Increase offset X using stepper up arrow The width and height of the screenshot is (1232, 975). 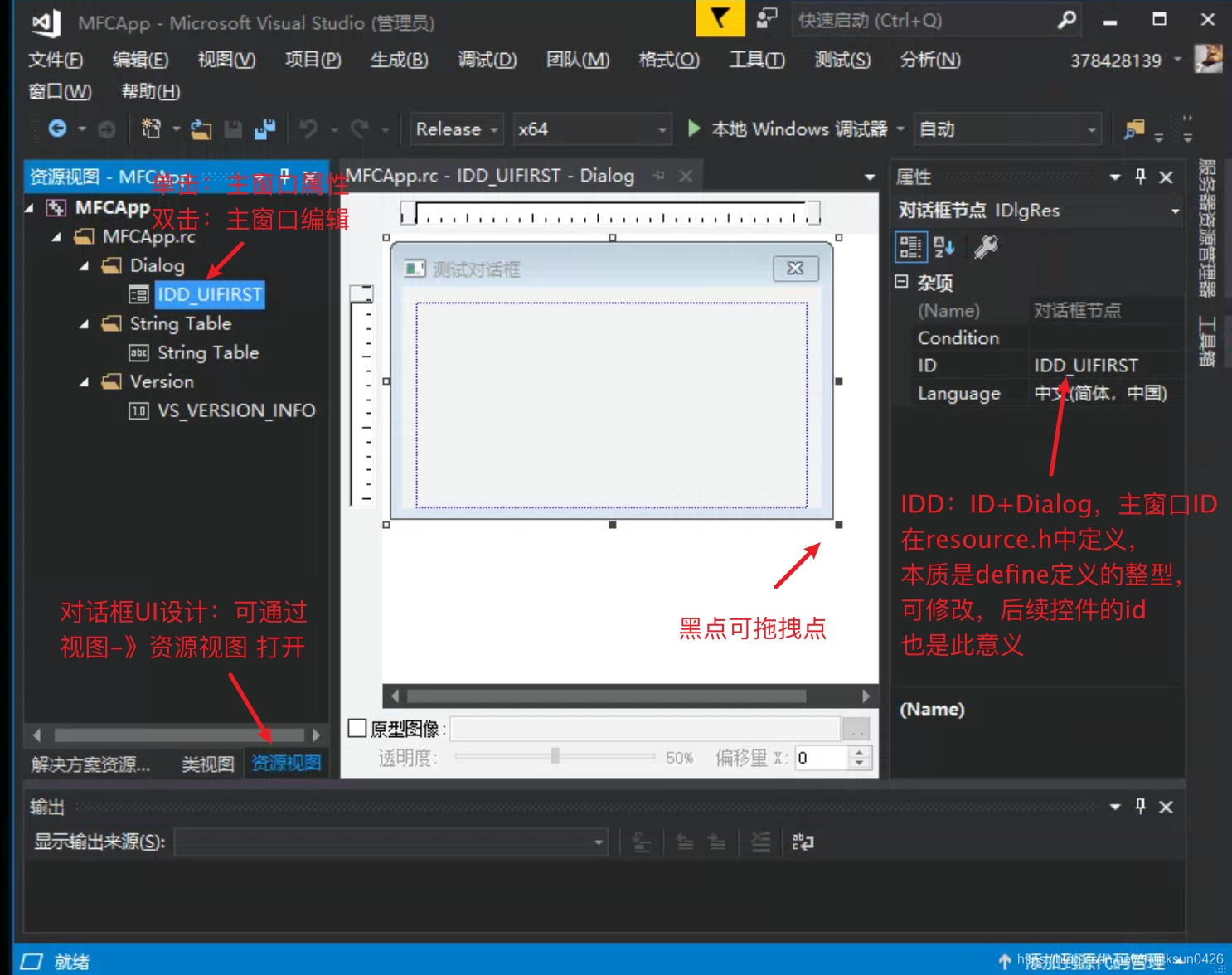859,752
